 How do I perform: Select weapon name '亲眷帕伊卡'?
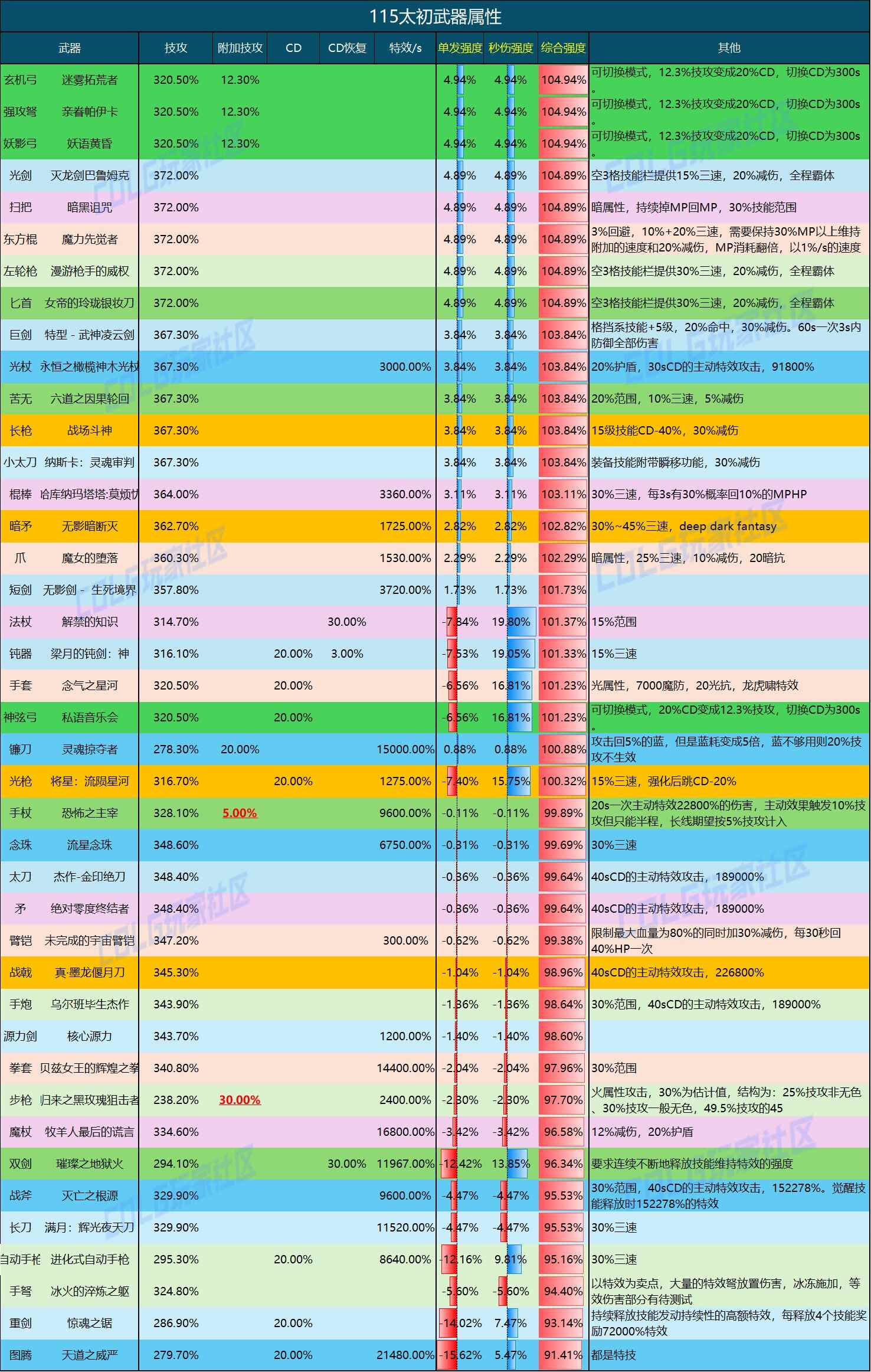point(90,112)
